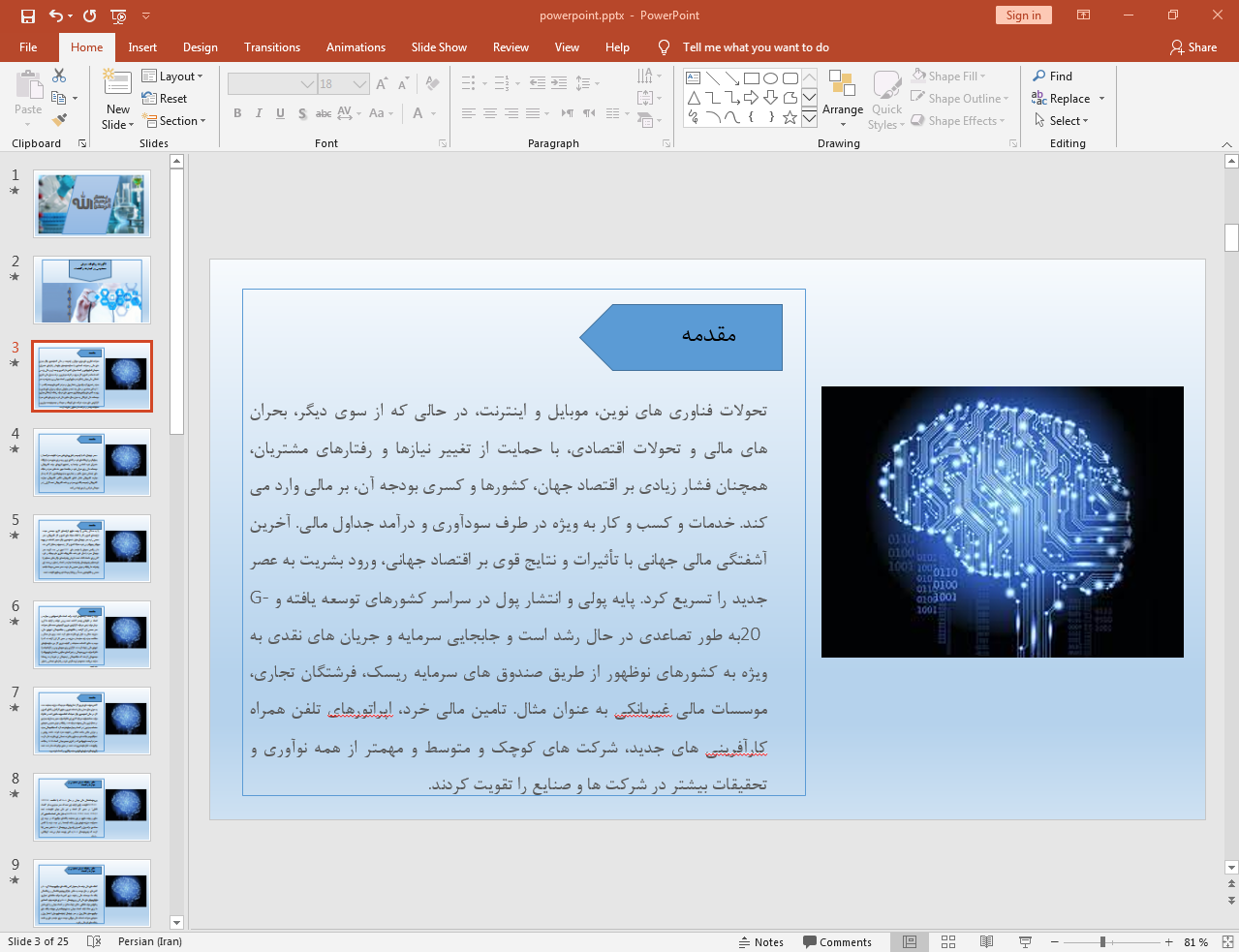Screen dimensions: 1239x952
Task: Toggle Justify text alignment
Action: point(533,113)
